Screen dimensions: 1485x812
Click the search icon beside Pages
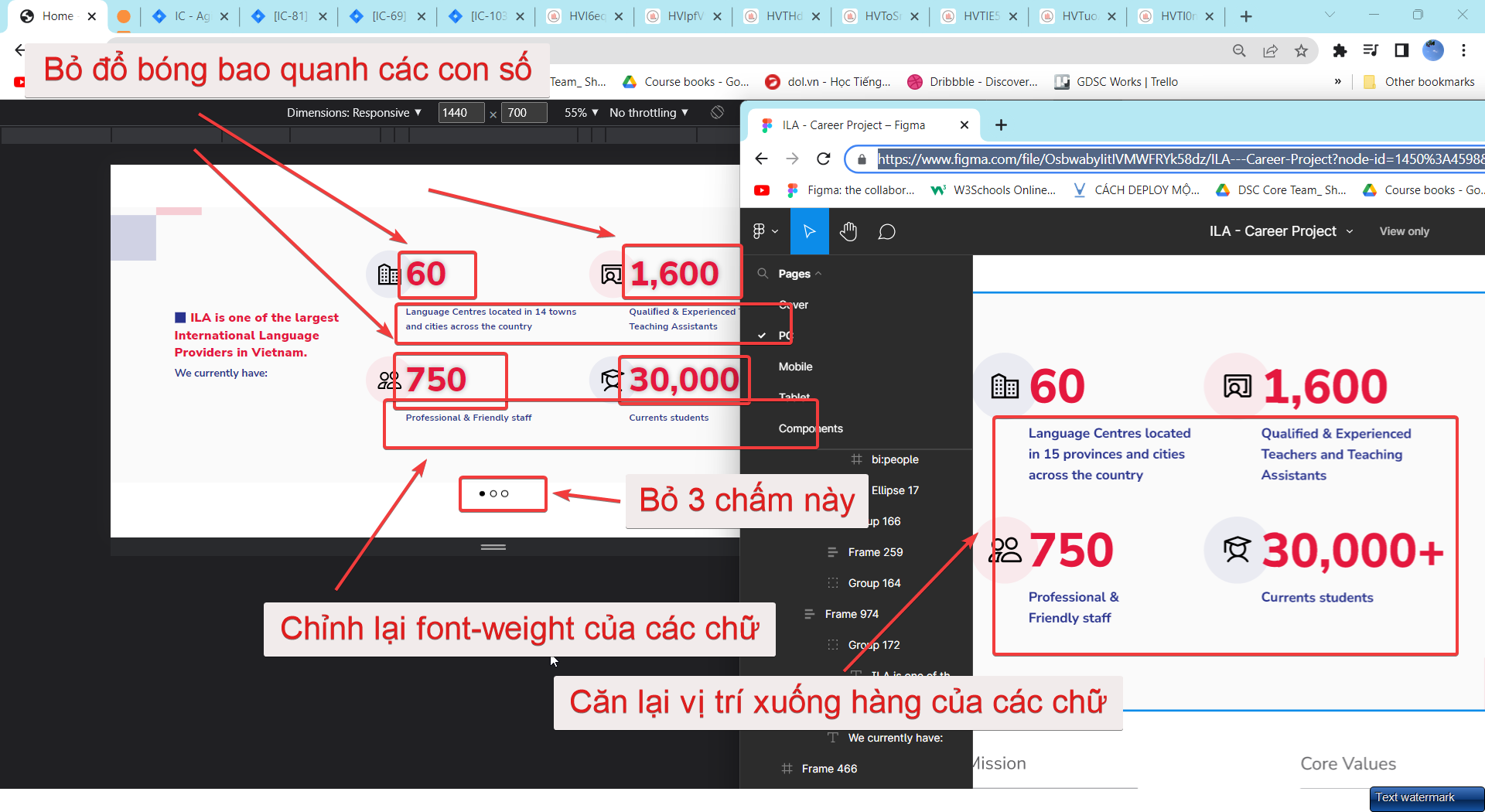click(x=763, y=273)
